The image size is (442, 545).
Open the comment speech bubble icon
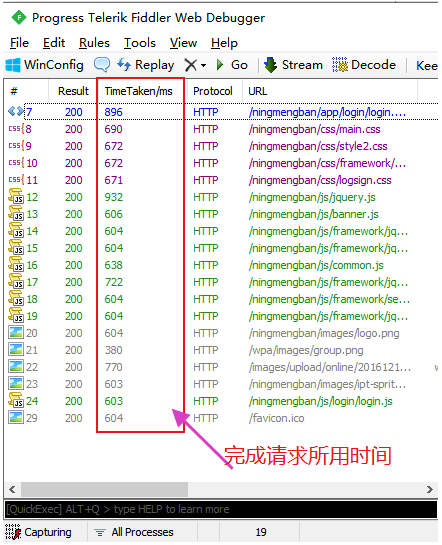click(102, 64)
